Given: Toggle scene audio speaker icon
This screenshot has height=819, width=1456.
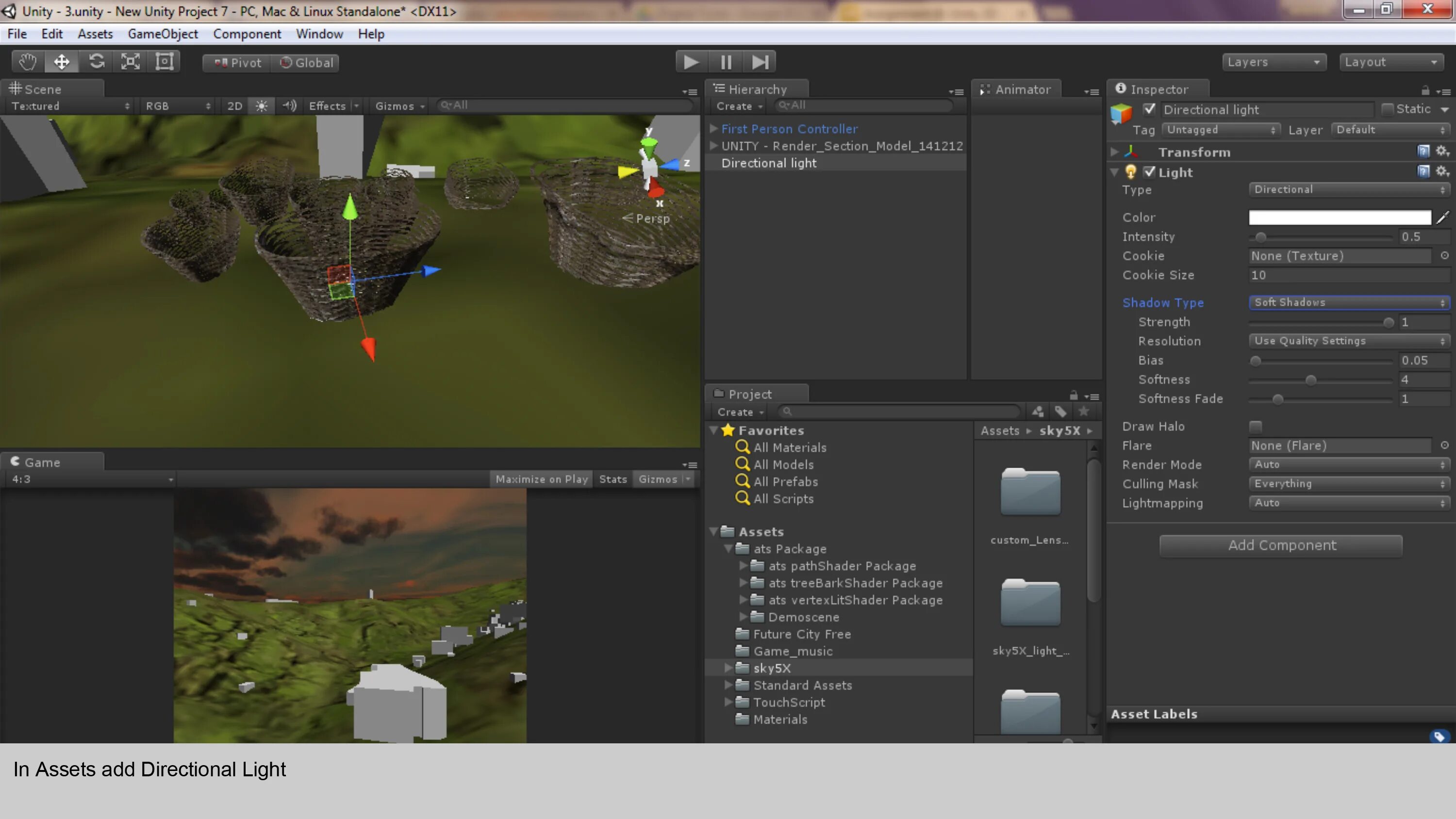Looking at the screenshot, I should [x=289, y=106].
